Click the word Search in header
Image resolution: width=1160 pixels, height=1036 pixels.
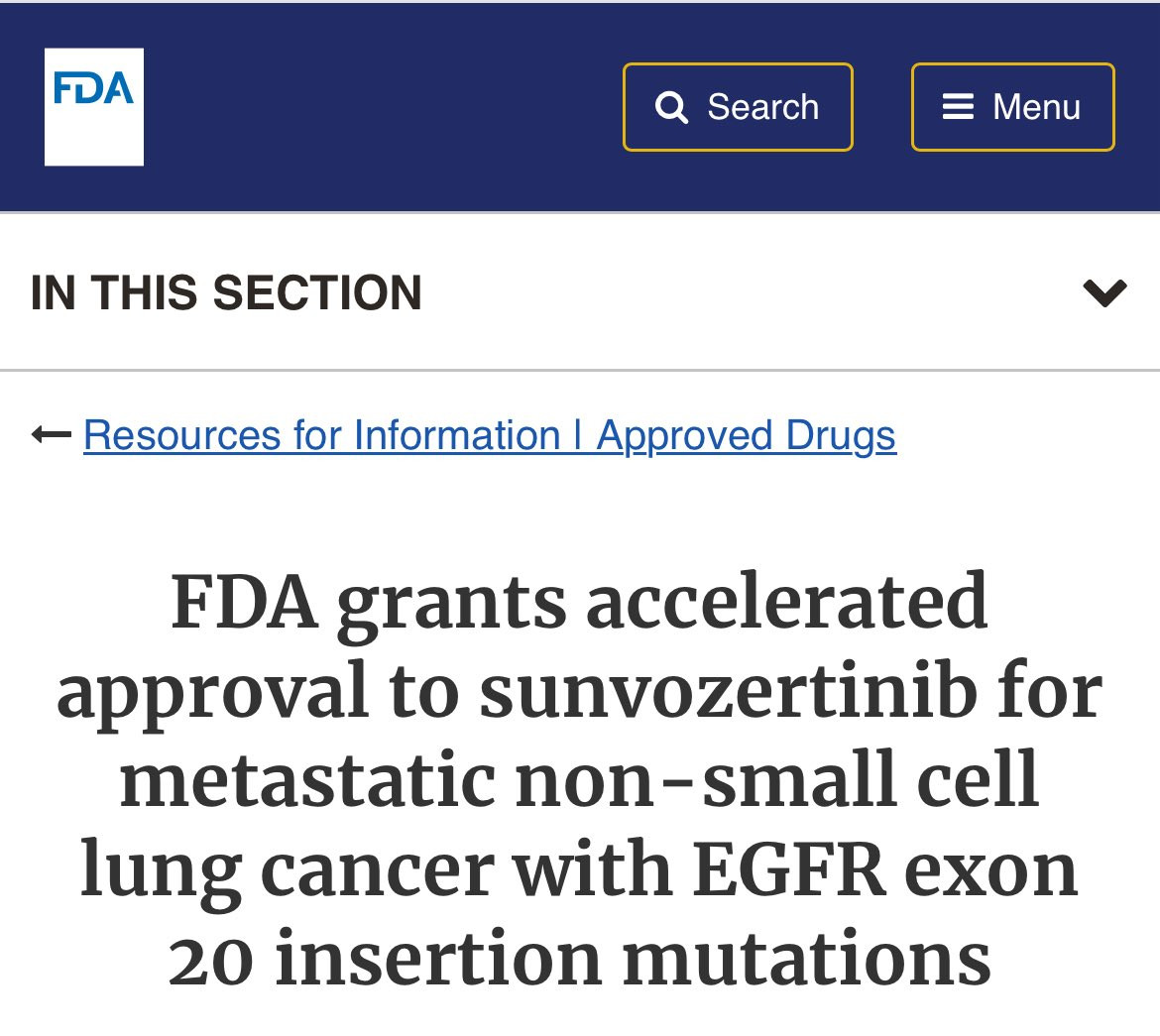point(762,107)
